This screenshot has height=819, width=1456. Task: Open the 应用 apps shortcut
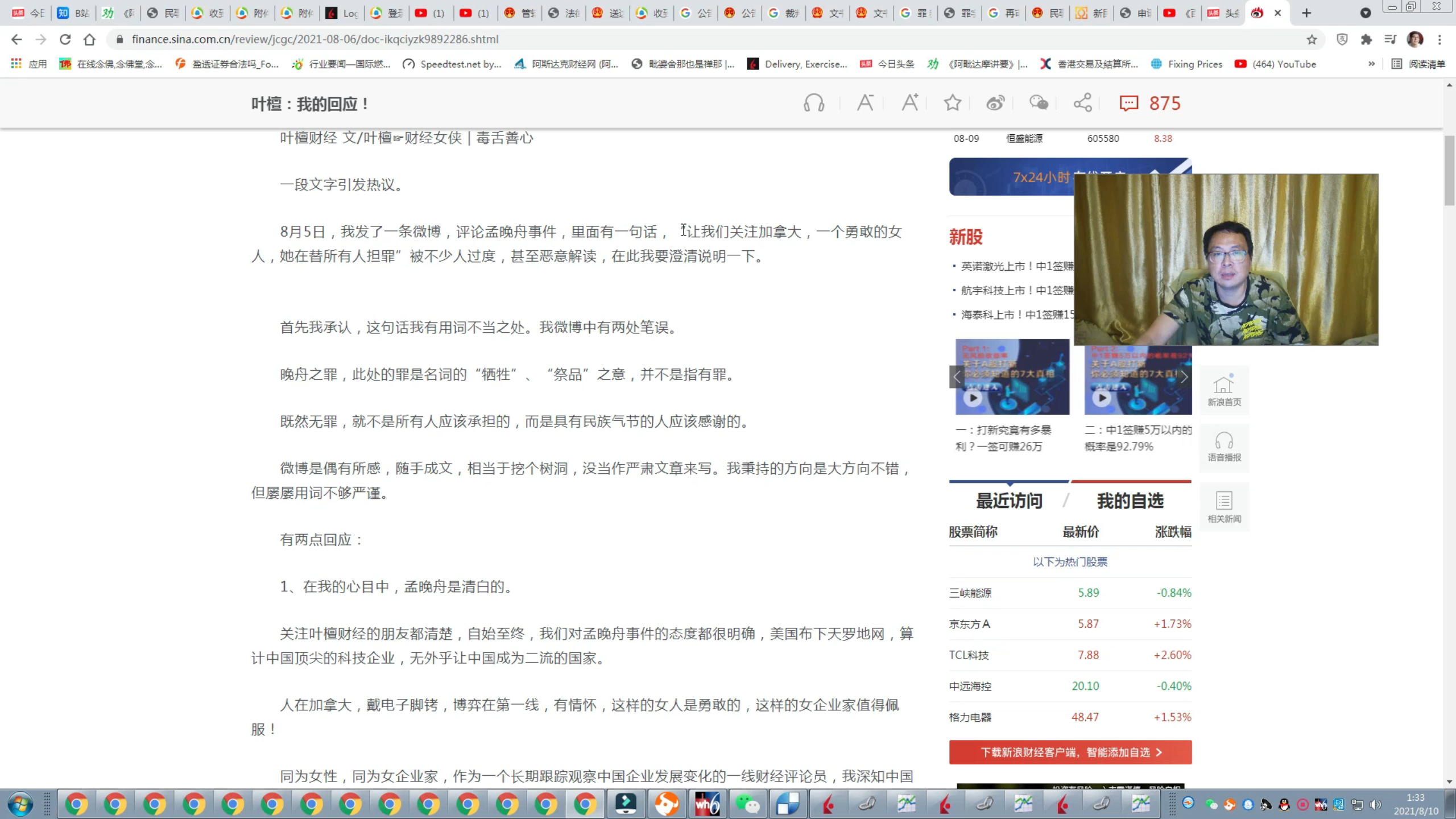pyautogui.click(x=29, y=64)
